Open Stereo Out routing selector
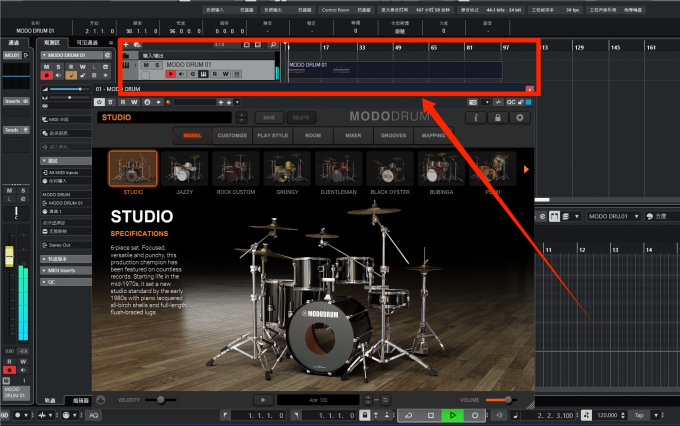This screenshot has height=426, width=680. point(66,245)
